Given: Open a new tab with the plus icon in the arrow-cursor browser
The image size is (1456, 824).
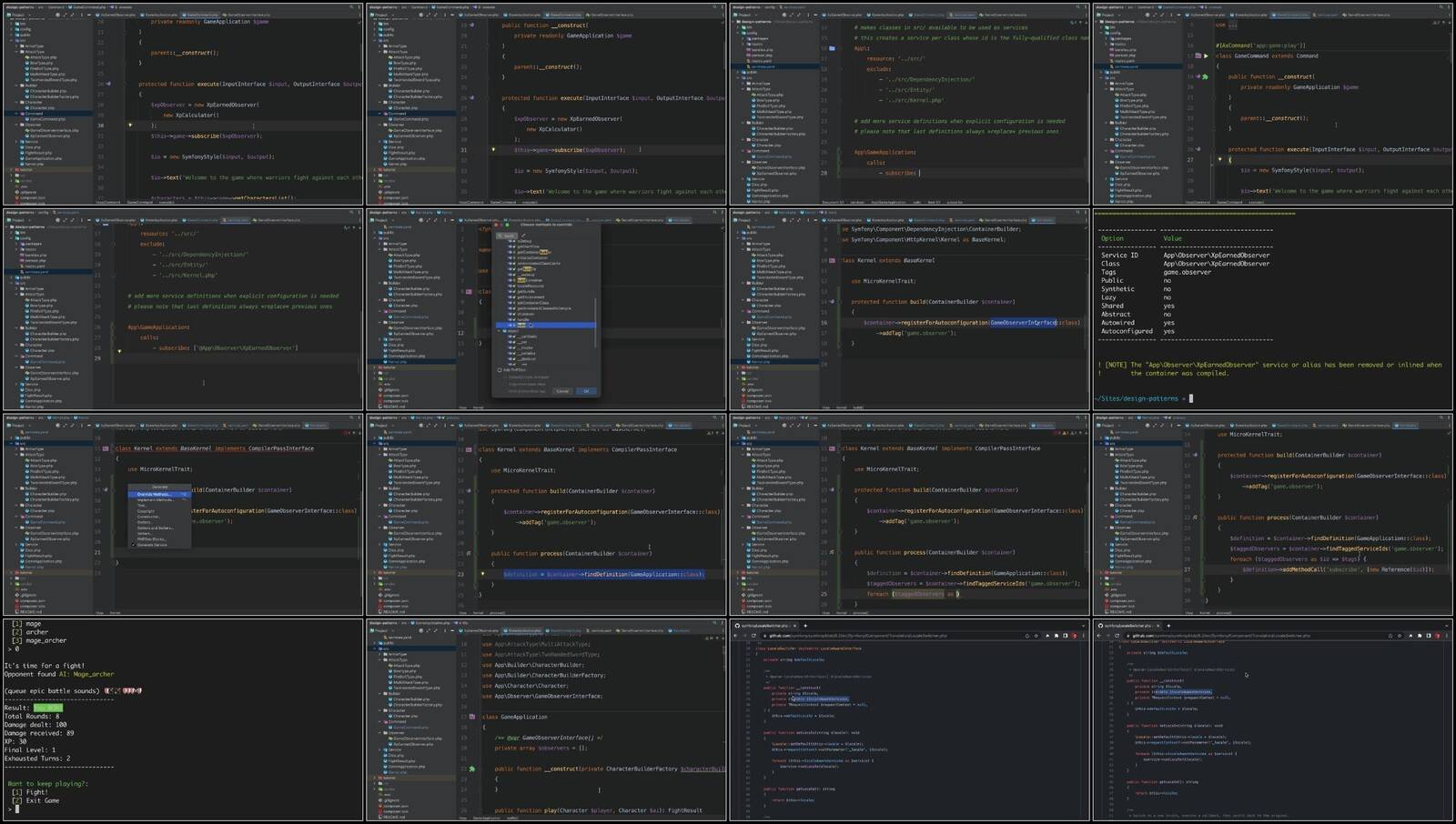Looking at the screenshot, I should tap(1168, 626).
